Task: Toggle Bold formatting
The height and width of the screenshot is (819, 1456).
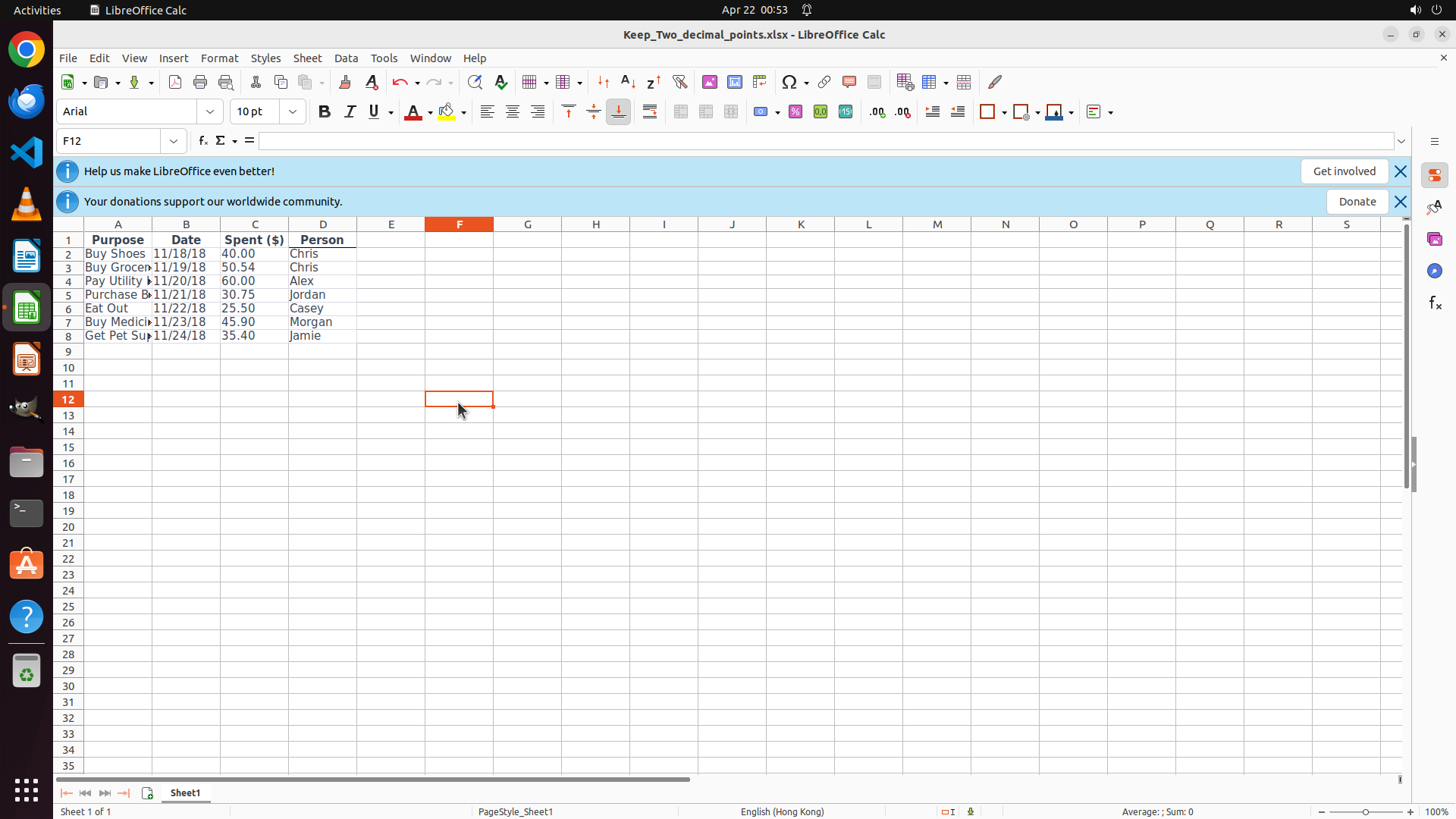Action: (x=325, y=111)
